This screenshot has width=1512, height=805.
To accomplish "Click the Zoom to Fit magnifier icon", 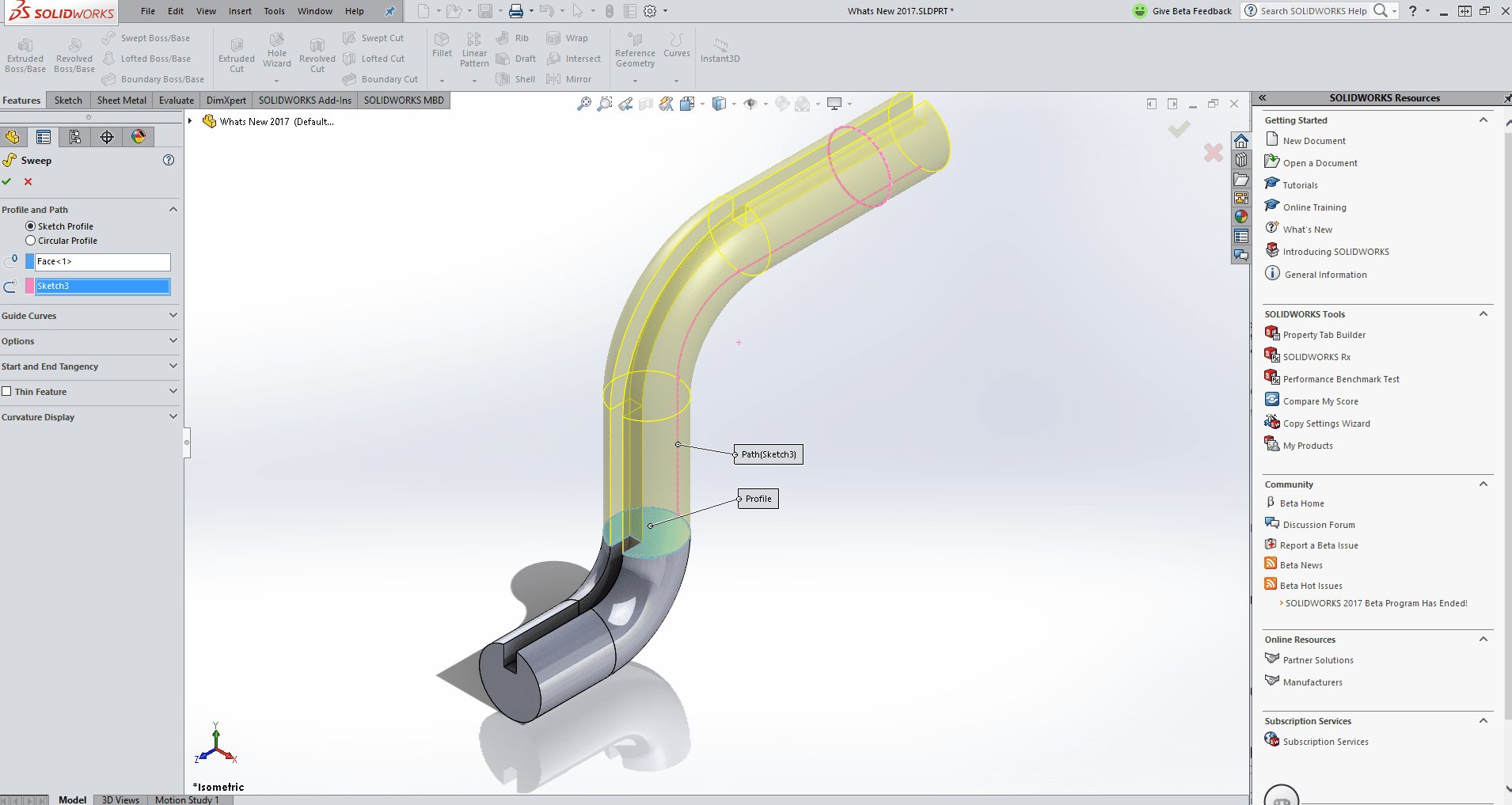I will (583, 104).
